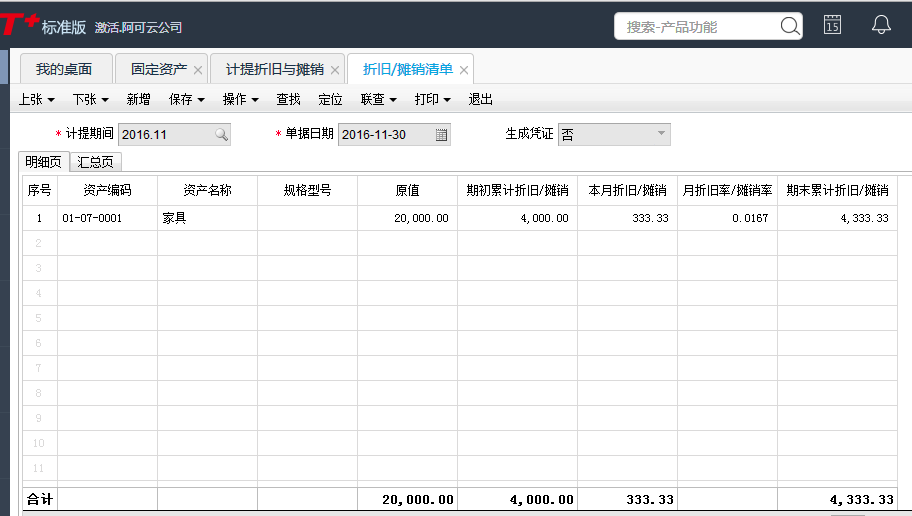
Task: Close the 固定资产 tab
Action: 198,70
